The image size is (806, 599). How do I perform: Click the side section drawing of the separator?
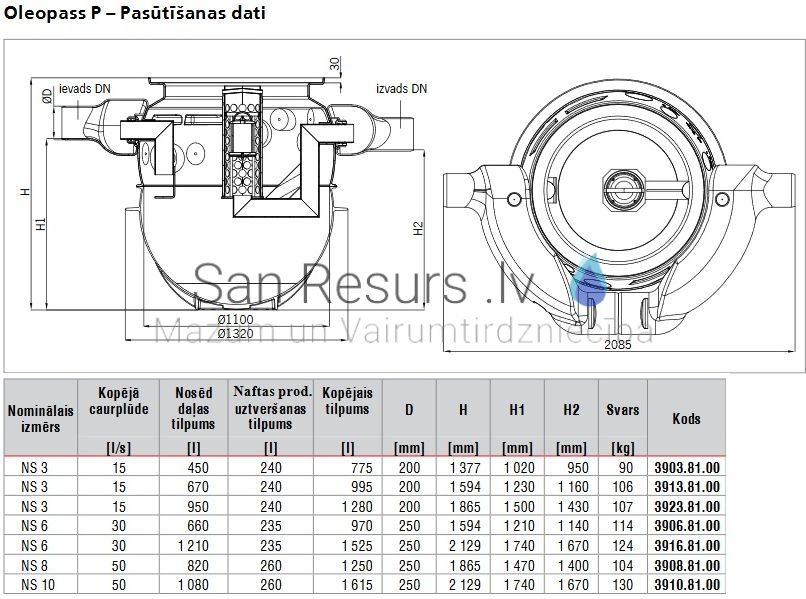(235, 193)
